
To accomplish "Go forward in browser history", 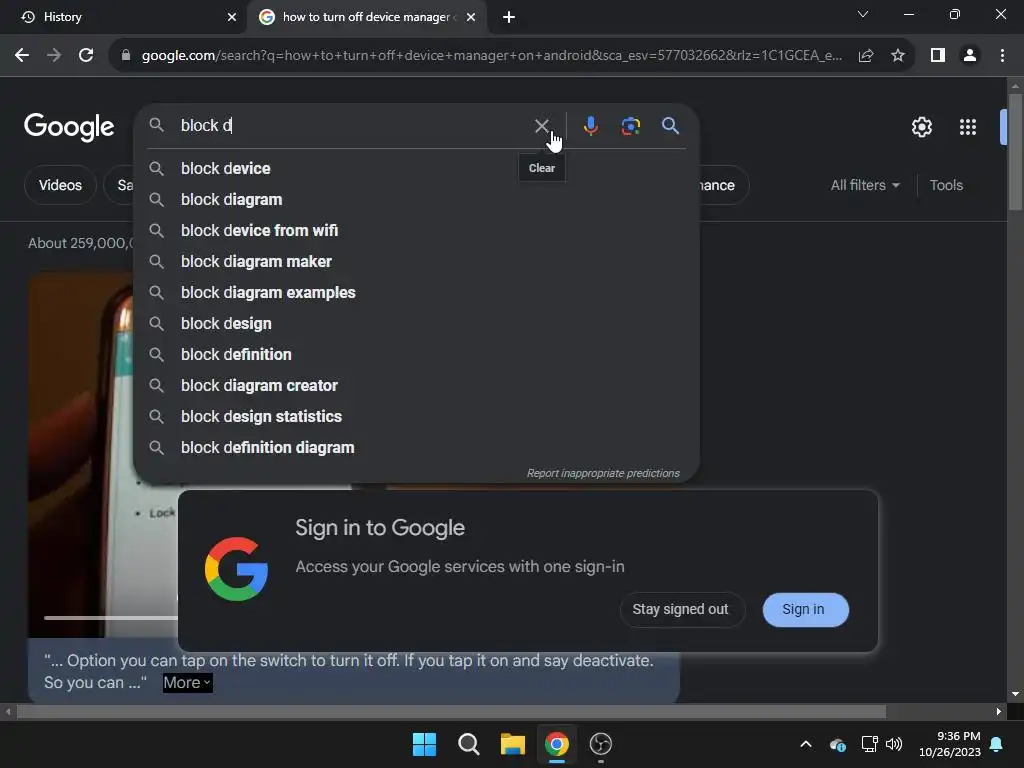I will point(54,55).
